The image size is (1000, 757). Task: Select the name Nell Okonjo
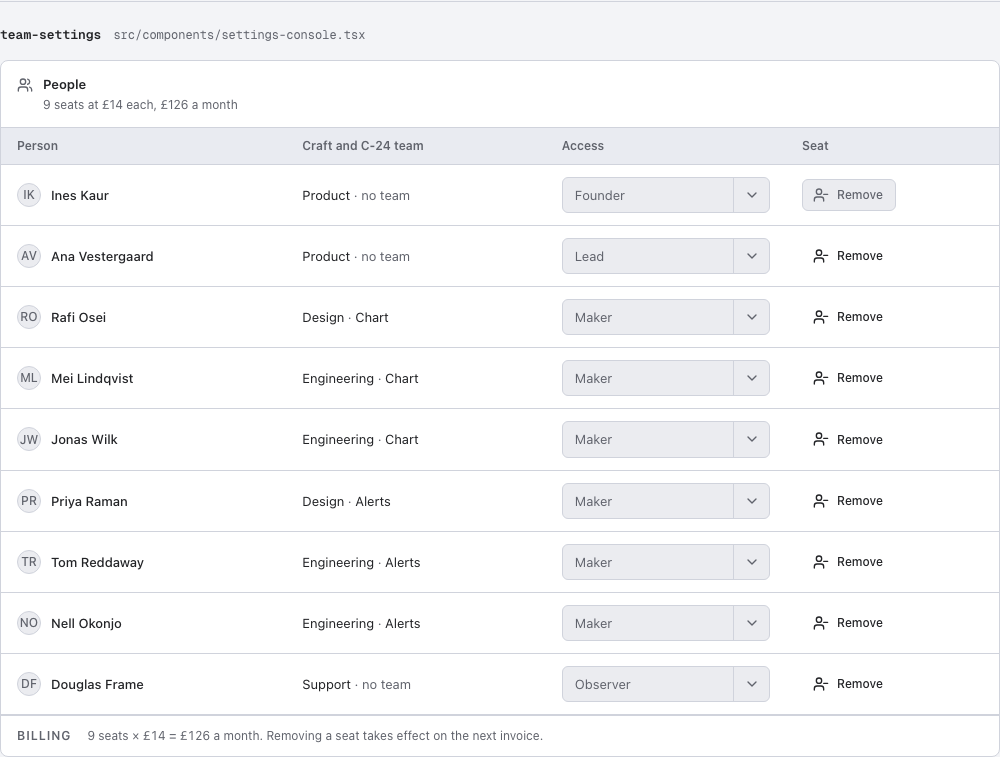(86, 624)
